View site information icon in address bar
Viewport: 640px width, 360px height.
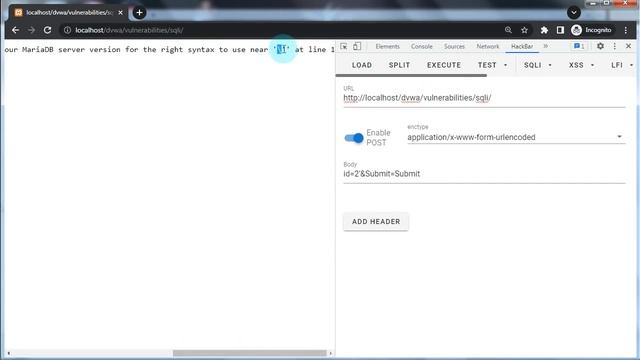coord(67,30)
